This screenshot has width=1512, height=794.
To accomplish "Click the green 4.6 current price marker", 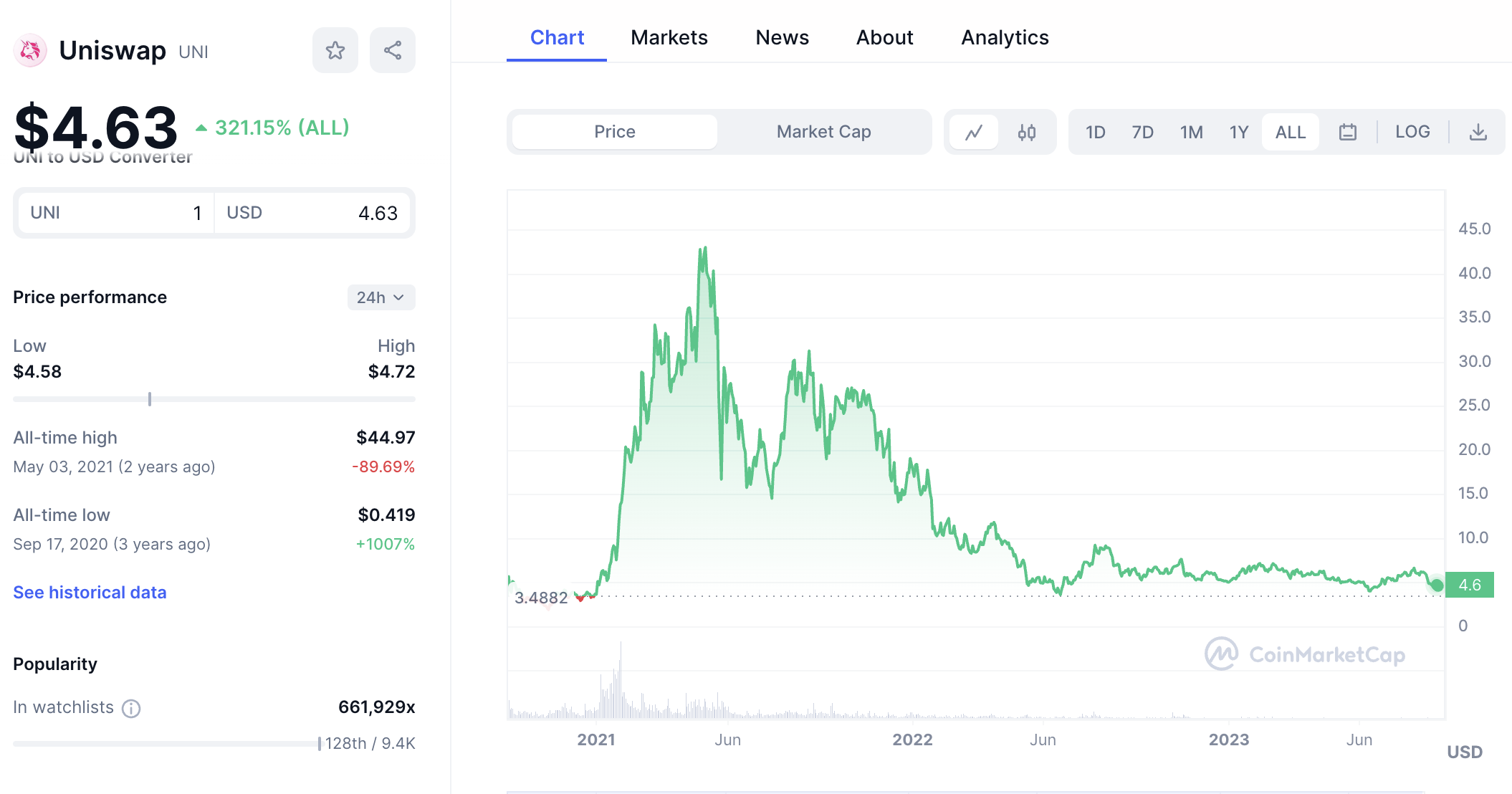I will tap(1470, 585).
